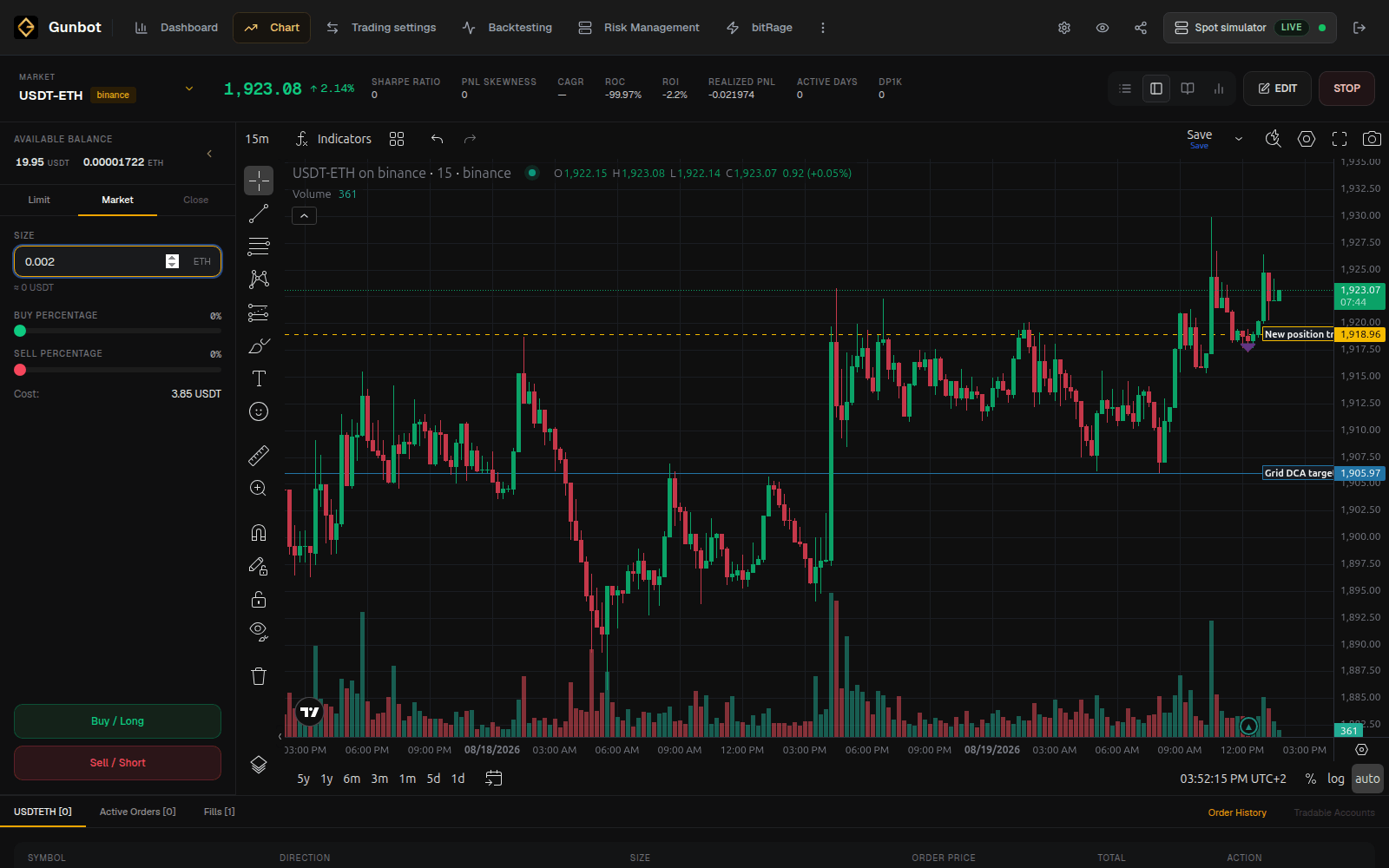Screen dimensions: 1389x868
Task: Open the 15m timeframe selector
Action: coord(257,139)
